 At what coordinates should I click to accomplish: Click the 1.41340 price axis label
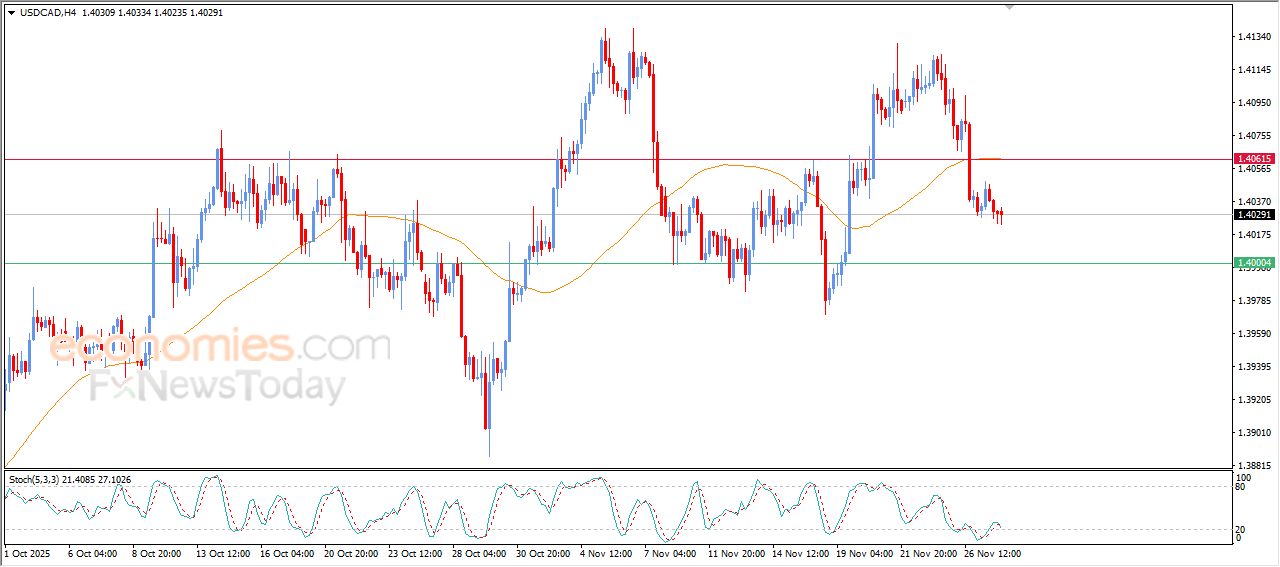pos(1254,37)
